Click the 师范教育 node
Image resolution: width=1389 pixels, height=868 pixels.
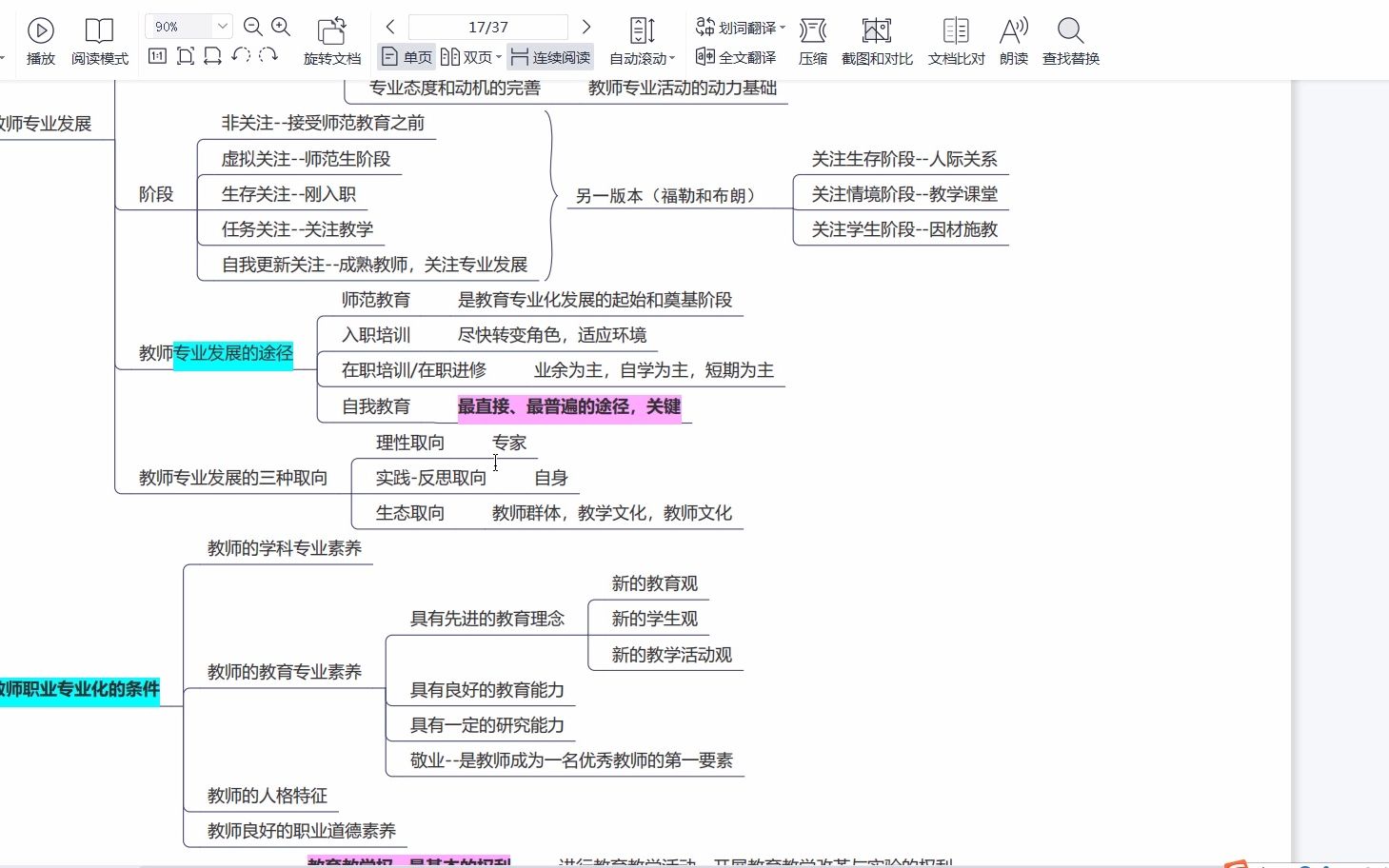point(376,300)
